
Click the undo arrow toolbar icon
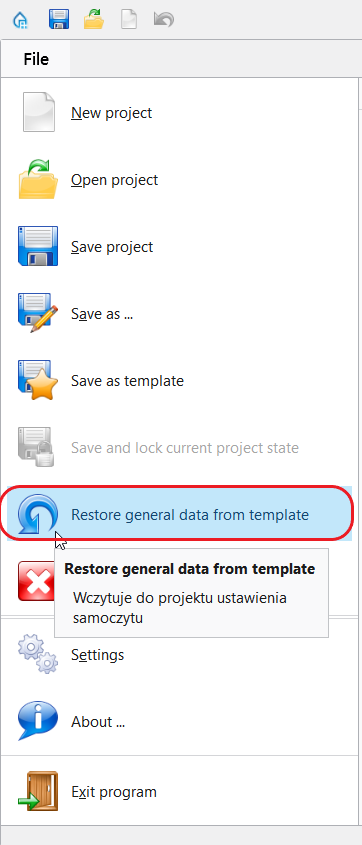pos(164,20)
